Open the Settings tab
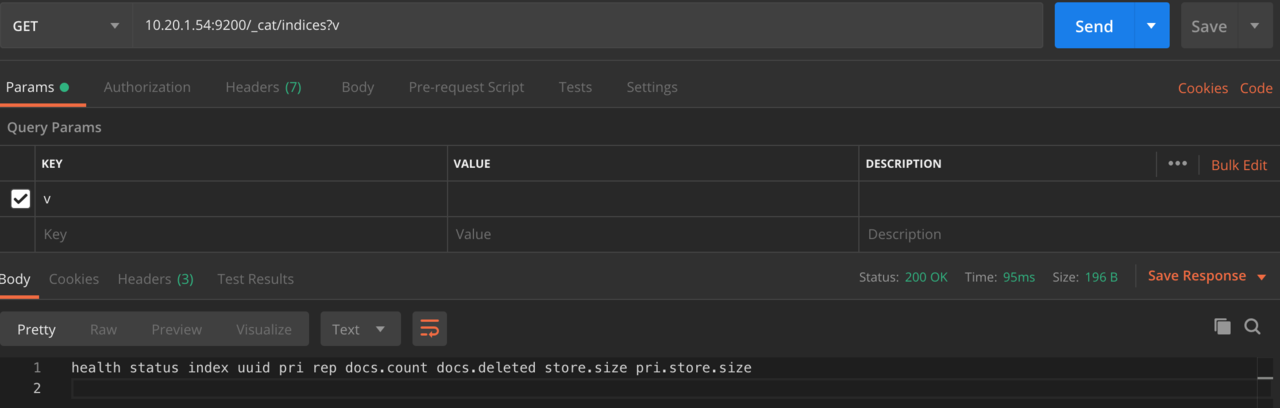 (652, 87)
